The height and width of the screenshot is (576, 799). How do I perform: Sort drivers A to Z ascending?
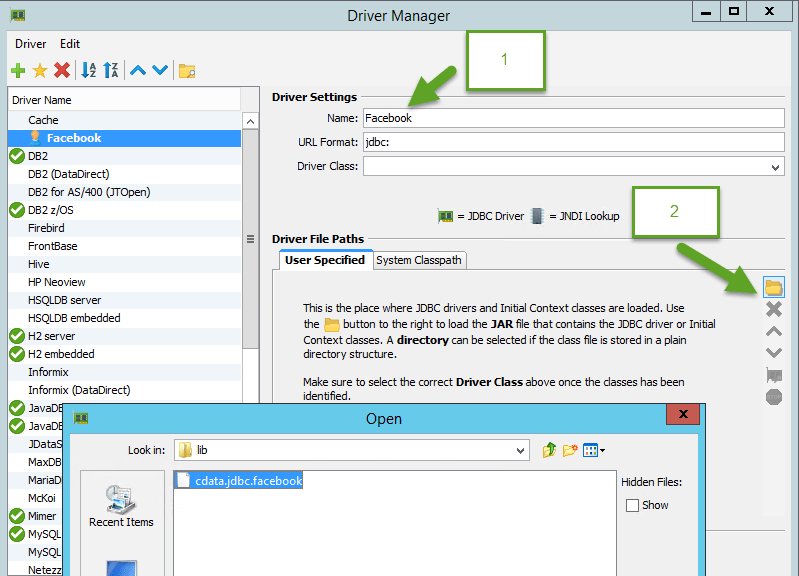tap(89, 70)
